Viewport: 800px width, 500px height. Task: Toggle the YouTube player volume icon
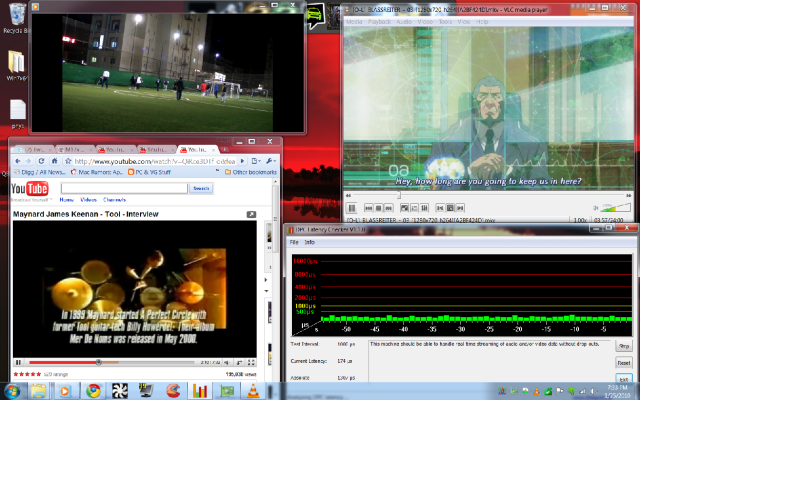tap(227, 362)
